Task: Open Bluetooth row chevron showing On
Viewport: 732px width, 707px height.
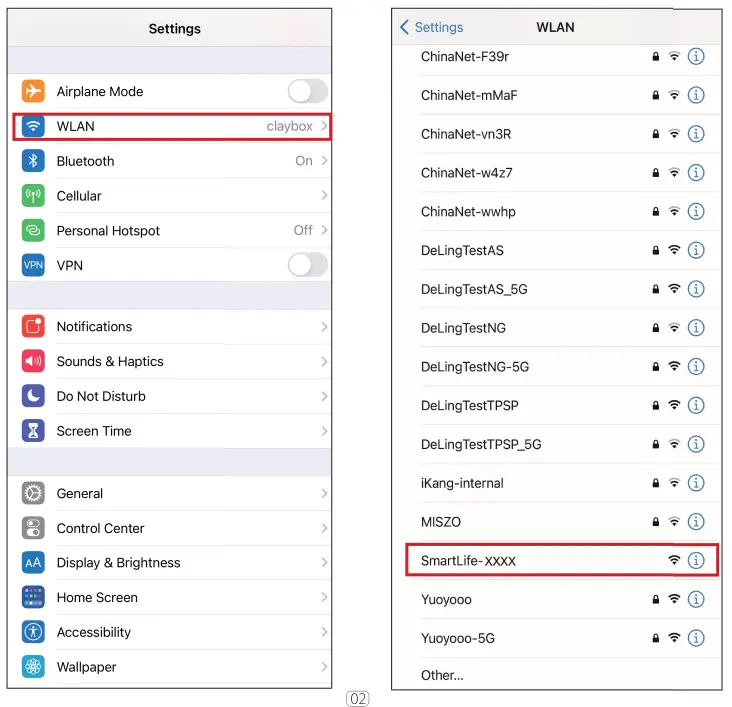Action: 324,161
